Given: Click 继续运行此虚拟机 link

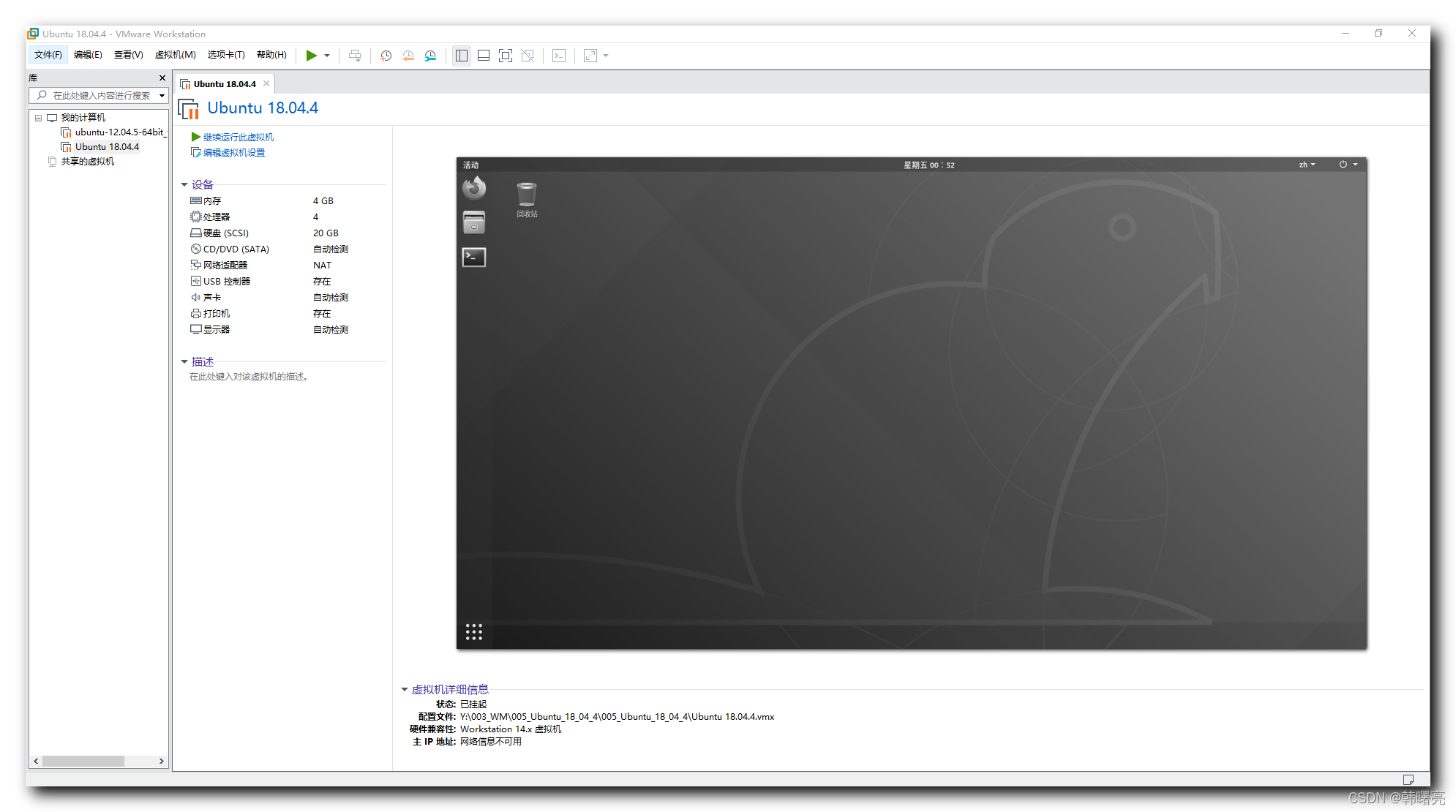Looking at the screenshot, I should coord(239,138).
